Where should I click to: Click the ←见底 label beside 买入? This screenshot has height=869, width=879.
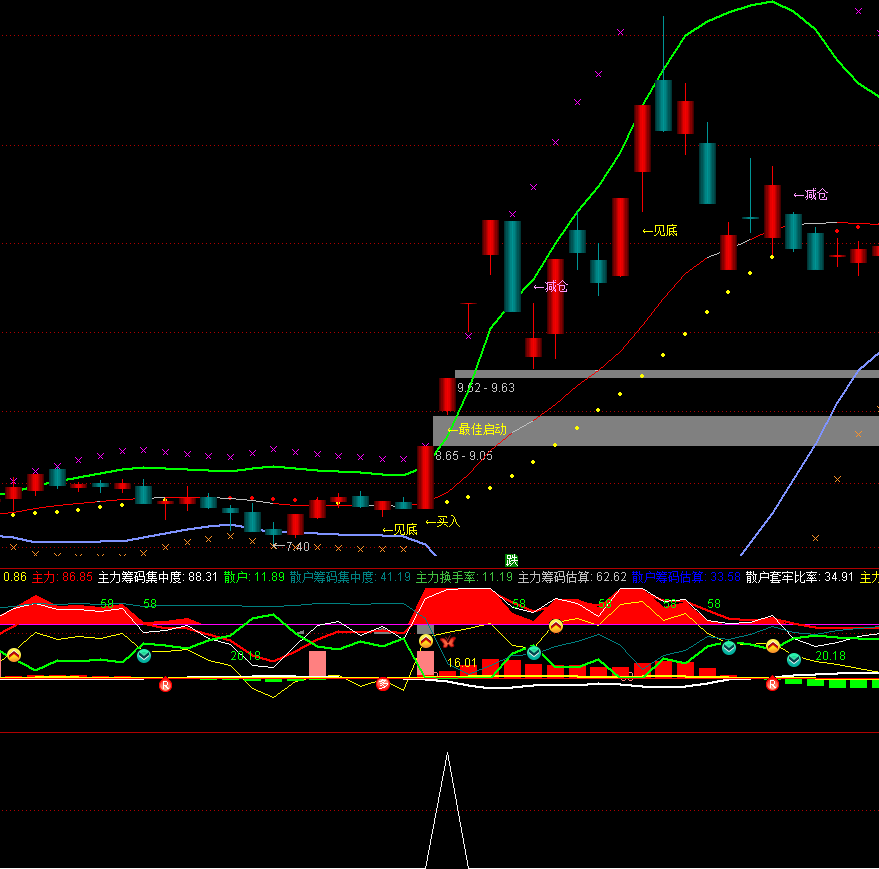(399, 529)
